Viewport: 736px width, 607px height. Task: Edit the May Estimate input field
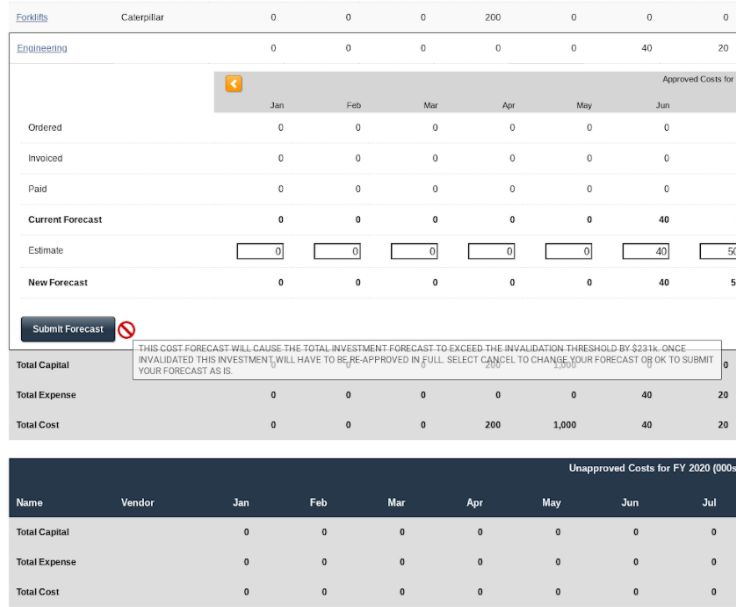[568, 251]
